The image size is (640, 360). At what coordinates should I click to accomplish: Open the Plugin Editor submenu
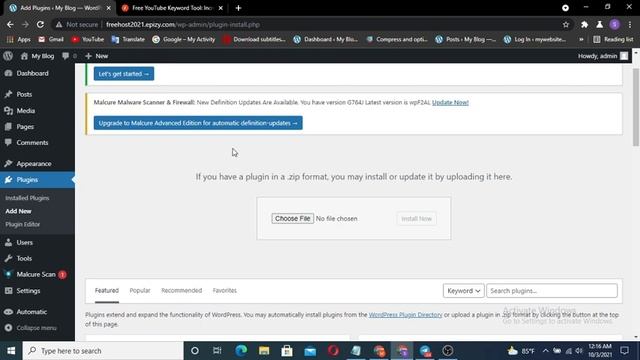point(23,224)
